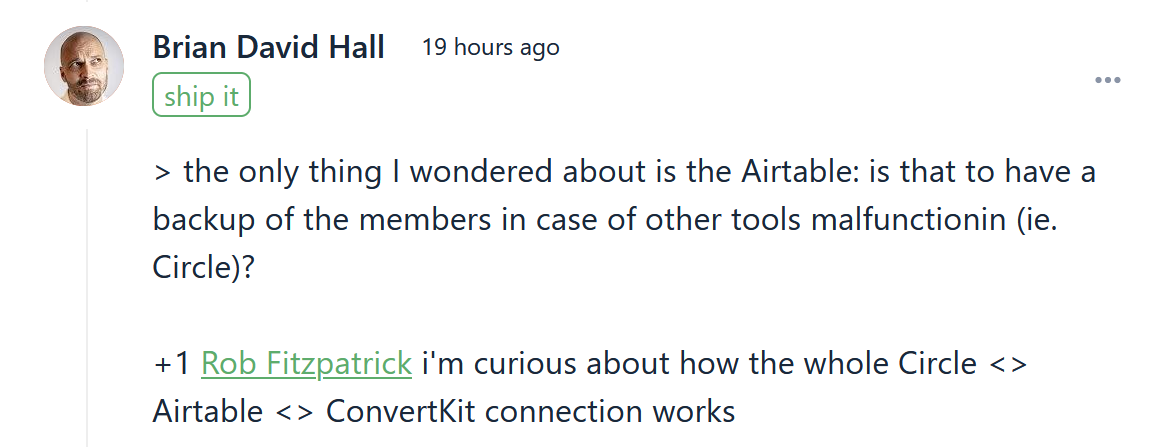The height and width of the screenshot is (447, 1171).
Task: Click "Circle)?" ending the quoted question
Action: coord(201,268)
